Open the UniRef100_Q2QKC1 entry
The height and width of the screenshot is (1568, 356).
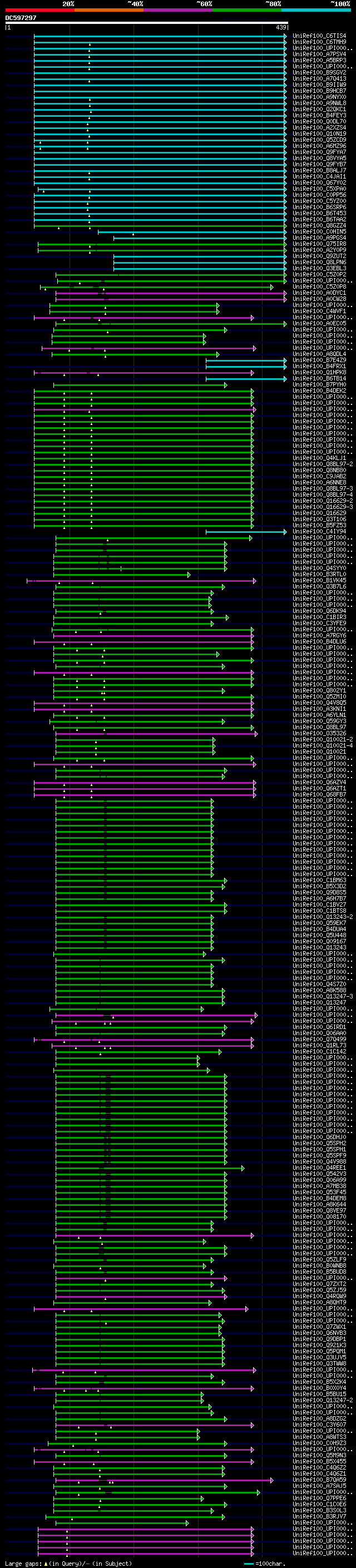tap(319, 109)
